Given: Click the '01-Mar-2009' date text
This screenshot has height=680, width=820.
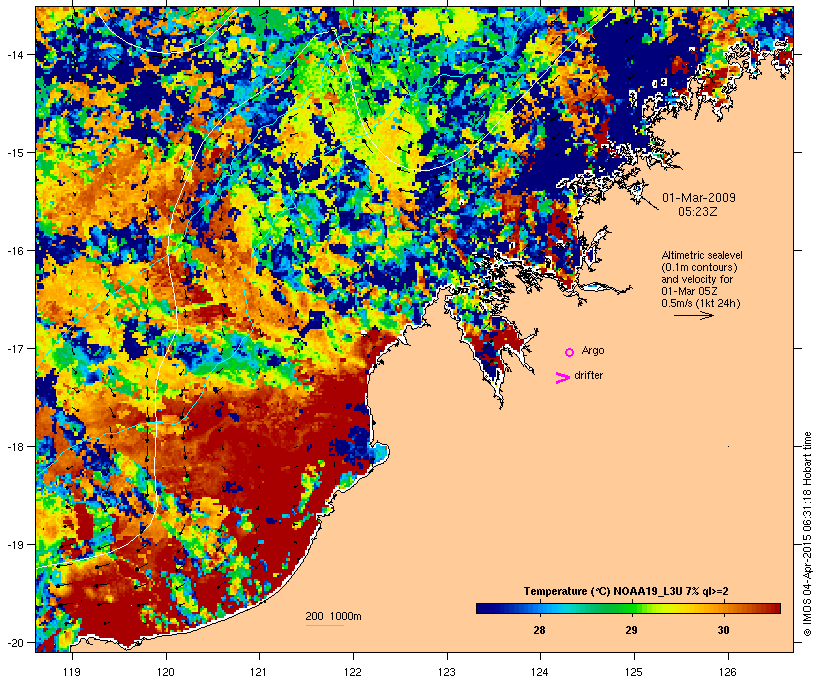Looking at the screenshot, I should pos(699,198).
